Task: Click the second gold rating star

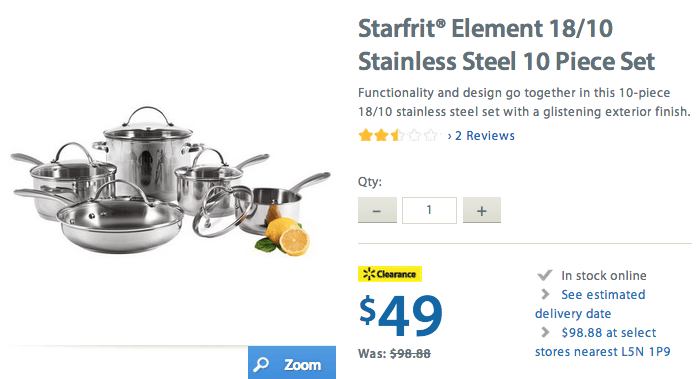Action: click(381, 135)
